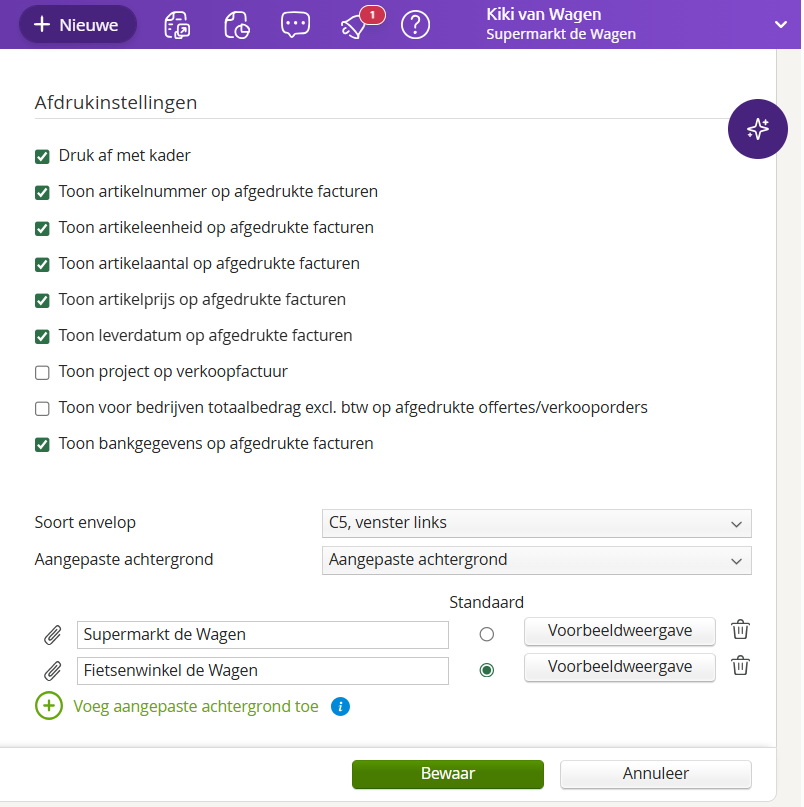Set Supermarkt de Wagen as standard background

click(x=487, y=634)
